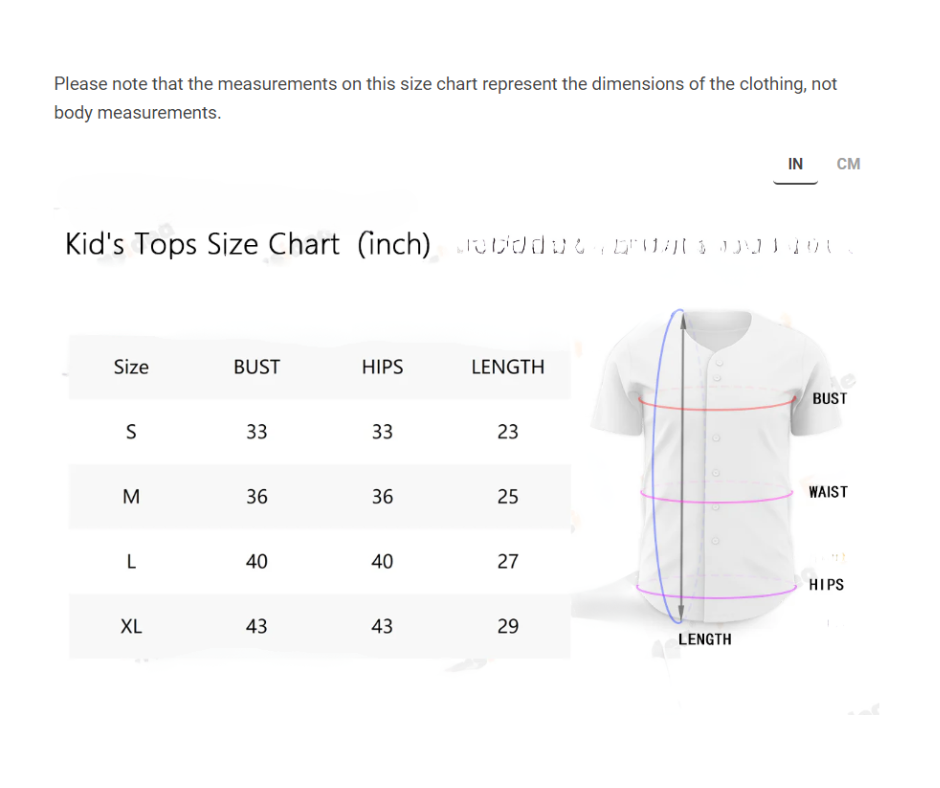This screenshot has width=940, height=788.
Task: Switch to the CM unit tab
Action: coord(848,164)
